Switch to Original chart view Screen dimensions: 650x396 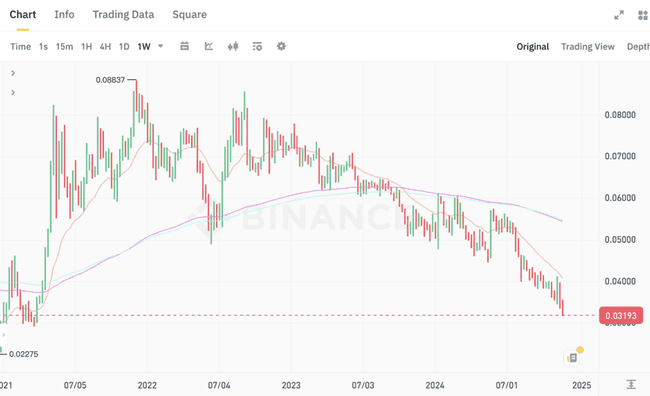533,46
